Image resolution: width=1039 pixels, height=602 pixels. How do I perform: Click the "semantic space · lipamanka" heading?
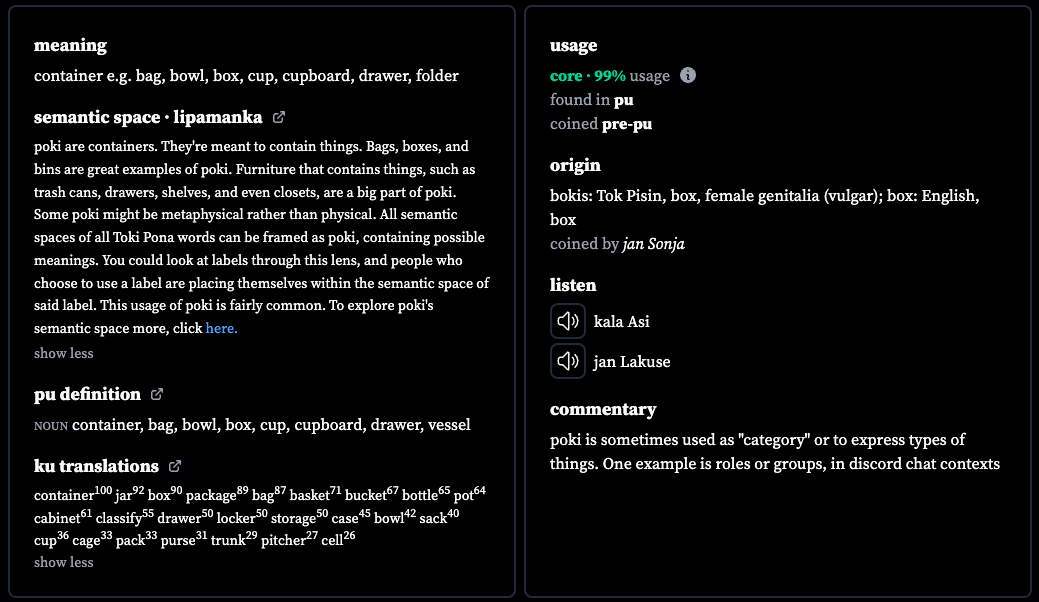tap(148, 117)
